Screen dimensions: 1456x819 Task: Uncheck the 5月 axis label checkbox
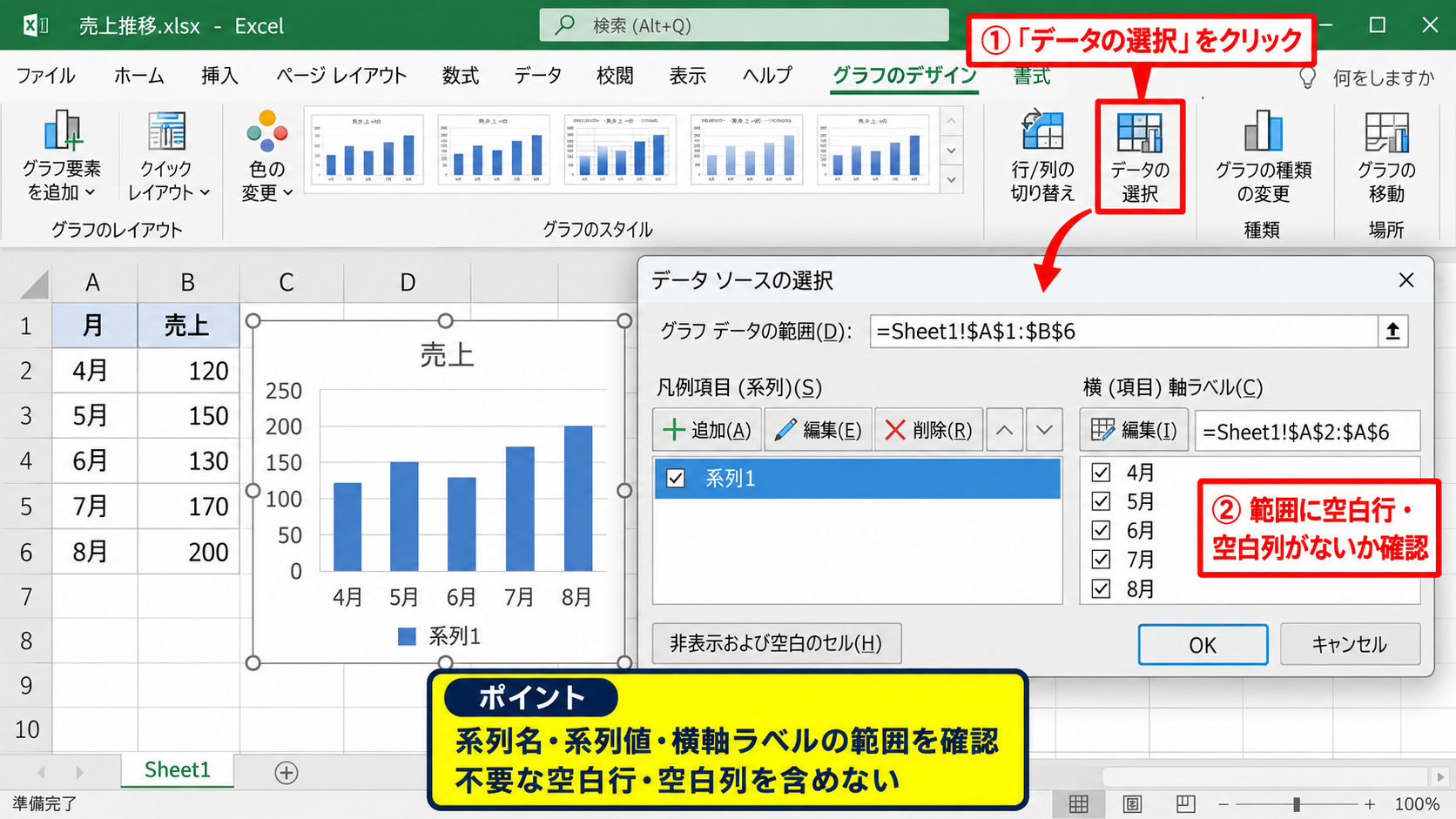pyautogui.click(x=1101, y=501)
